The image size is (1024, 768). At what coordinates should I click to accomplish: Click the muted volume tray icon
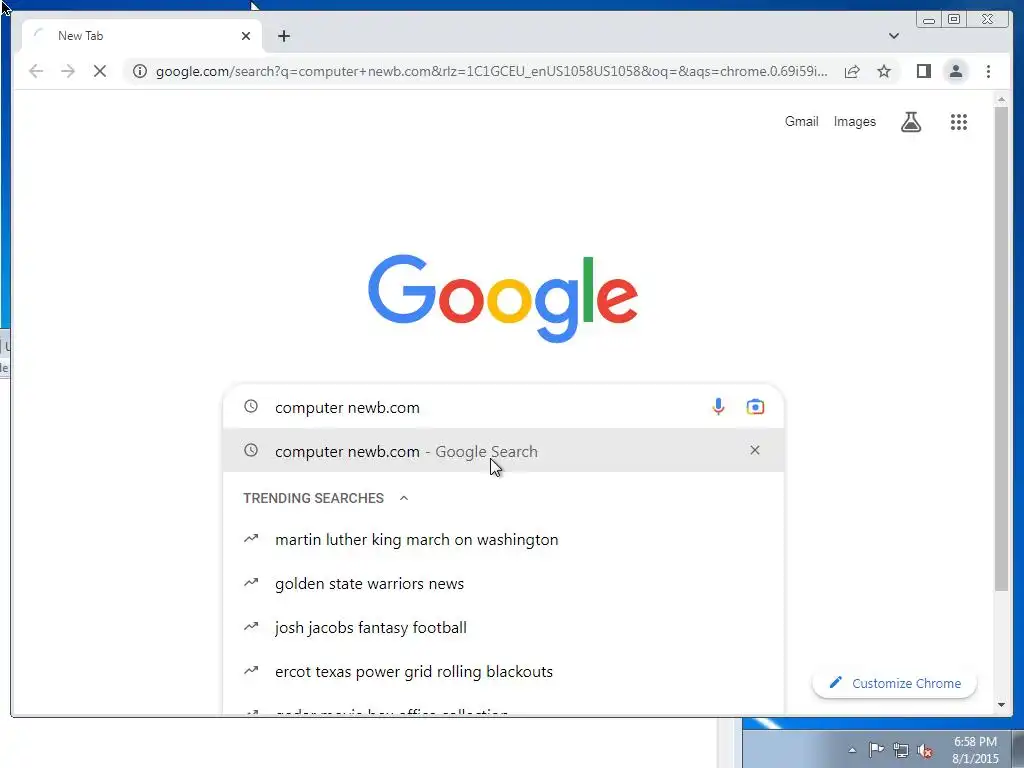(x=925, y=751)
